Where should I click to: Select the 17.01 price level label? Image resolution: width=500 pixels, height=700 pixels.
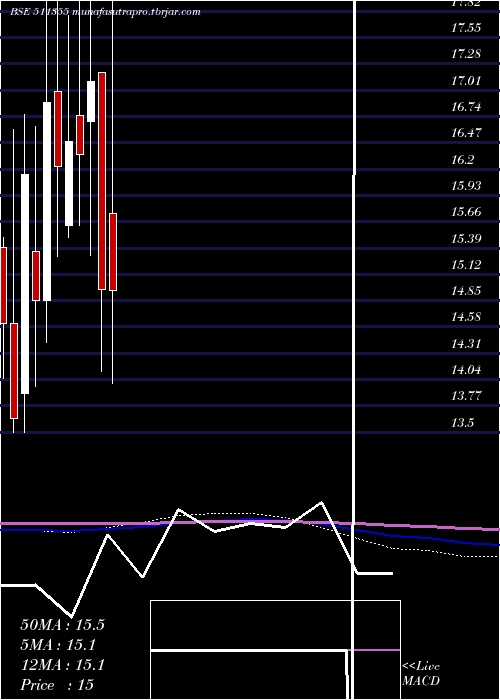[x=466, y=81]
